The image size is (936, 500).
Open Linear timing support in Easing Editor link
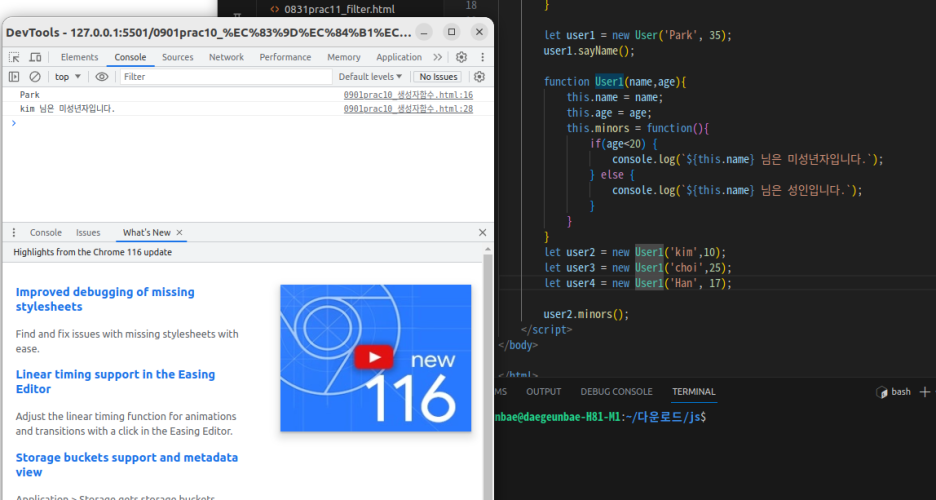[x=115, y=382]
